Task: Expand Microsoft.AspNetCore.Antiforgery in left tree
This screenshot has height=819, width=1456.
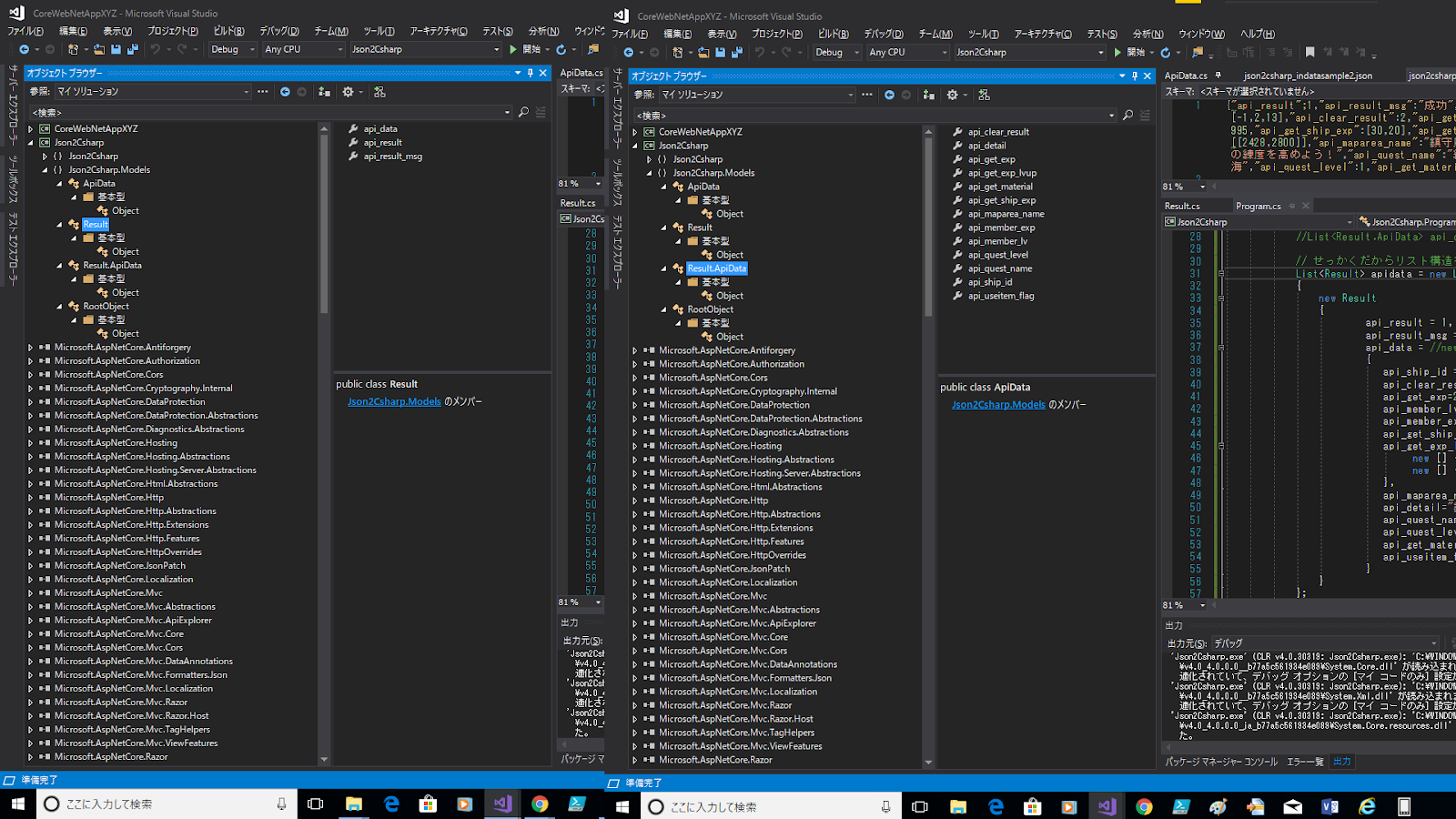Action: (x=31, y=348)
